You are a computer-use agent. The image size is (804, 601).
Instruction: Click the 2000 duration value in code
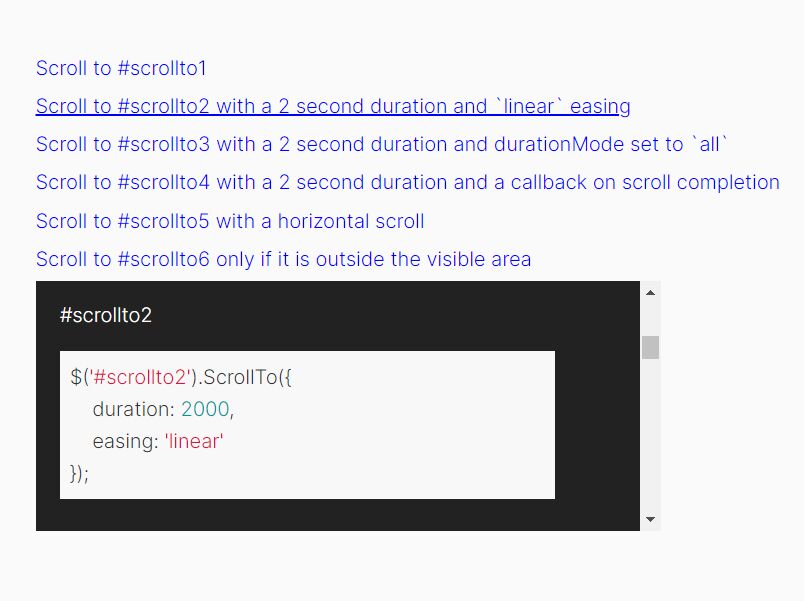(x=205, y=409)
